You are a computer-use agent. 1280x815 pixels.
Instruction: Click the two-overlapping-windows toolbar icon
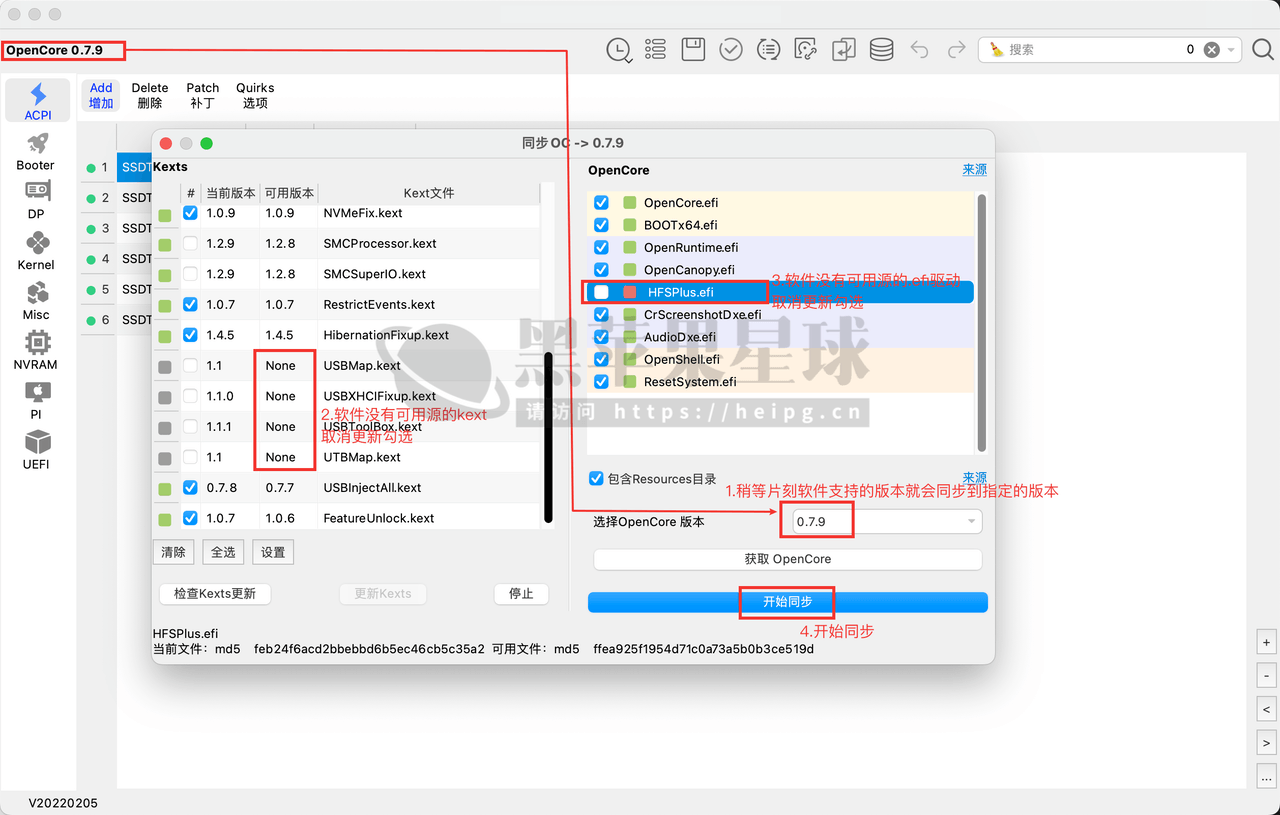click(x=844, y=49)
